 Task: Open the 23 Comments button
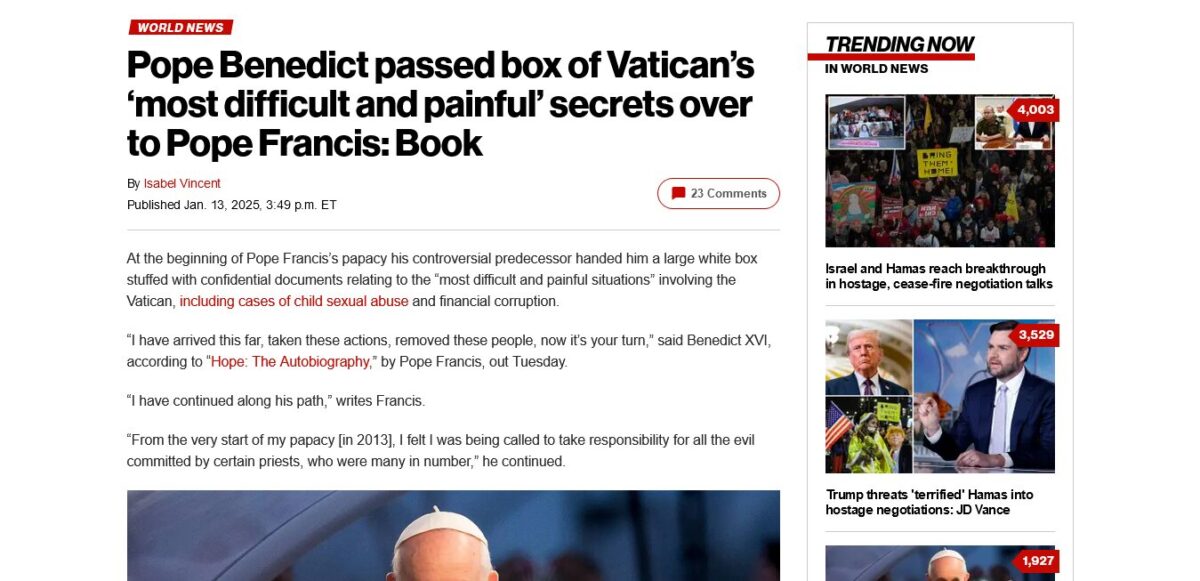coord(718,194)
